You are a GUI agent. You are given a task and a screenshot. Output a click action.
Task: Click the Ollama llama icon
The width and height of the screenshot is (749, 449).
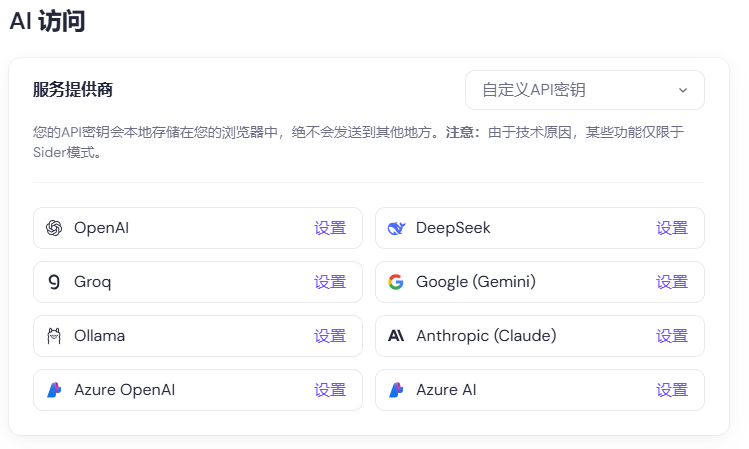pyautogui.click(x=54, y=336)
